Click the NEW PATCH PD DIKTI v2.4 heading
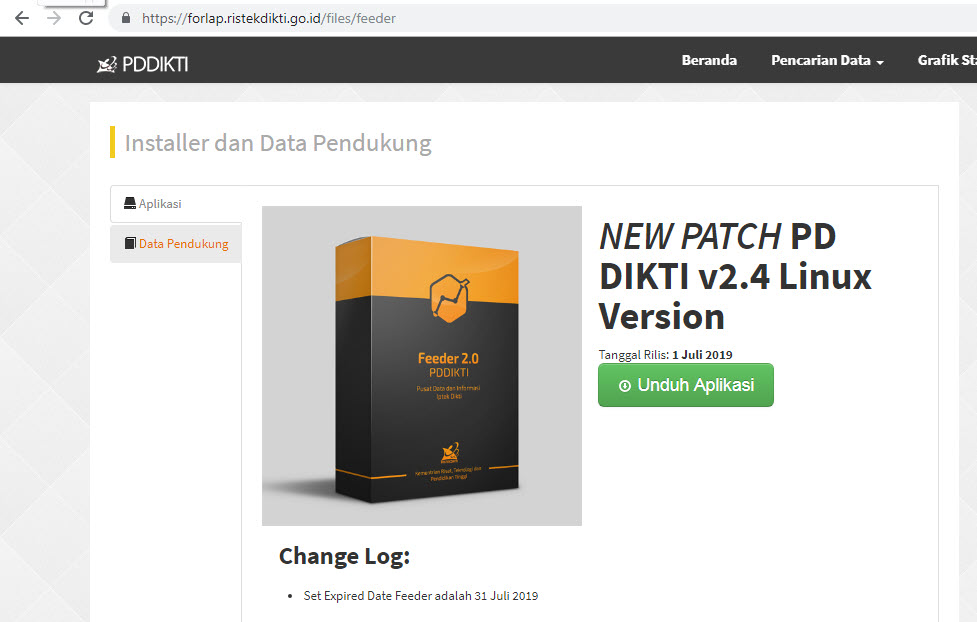 coord(735,276)
